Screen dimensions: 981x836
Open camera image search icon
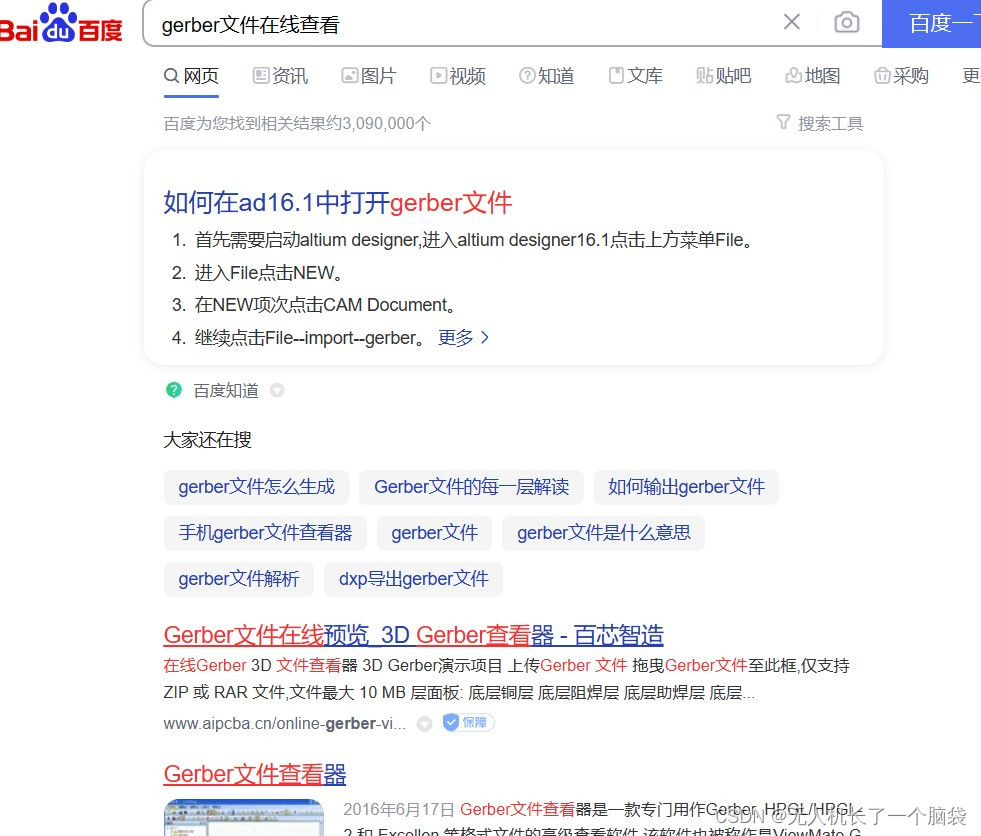[846, 23]
